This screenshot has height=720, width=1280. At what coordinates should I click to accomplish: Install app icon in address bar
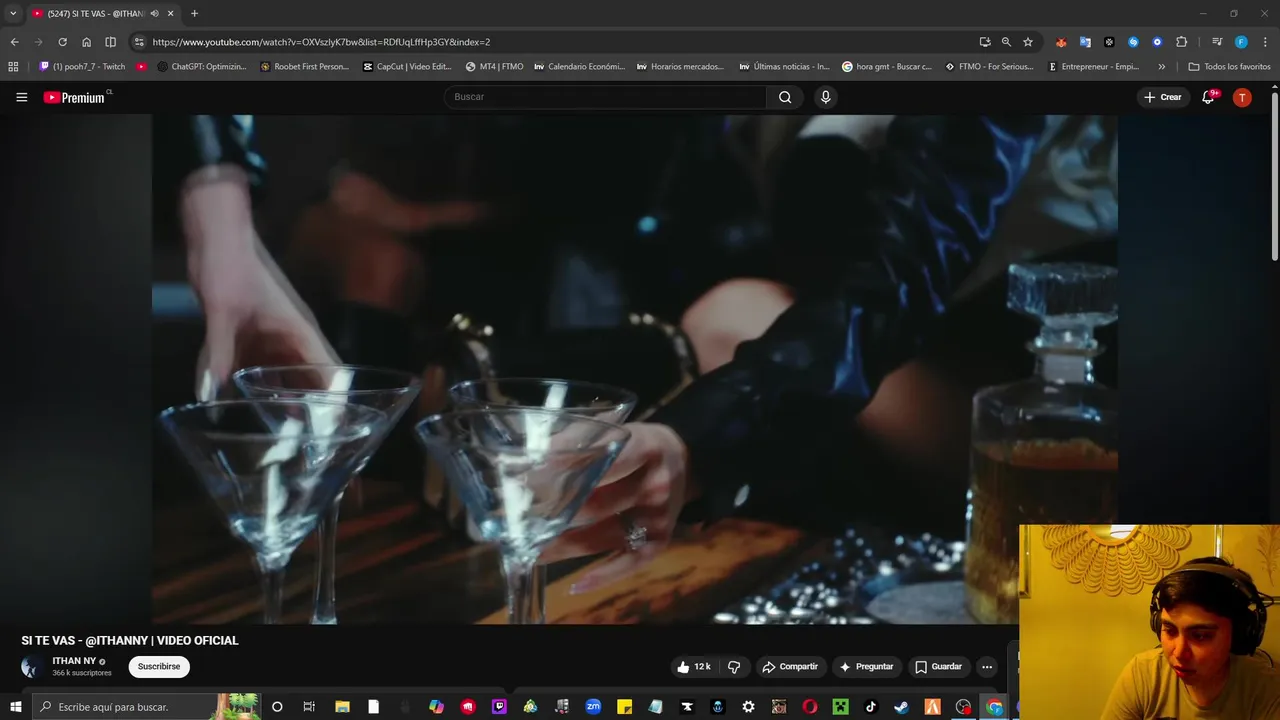click(985, 42)
